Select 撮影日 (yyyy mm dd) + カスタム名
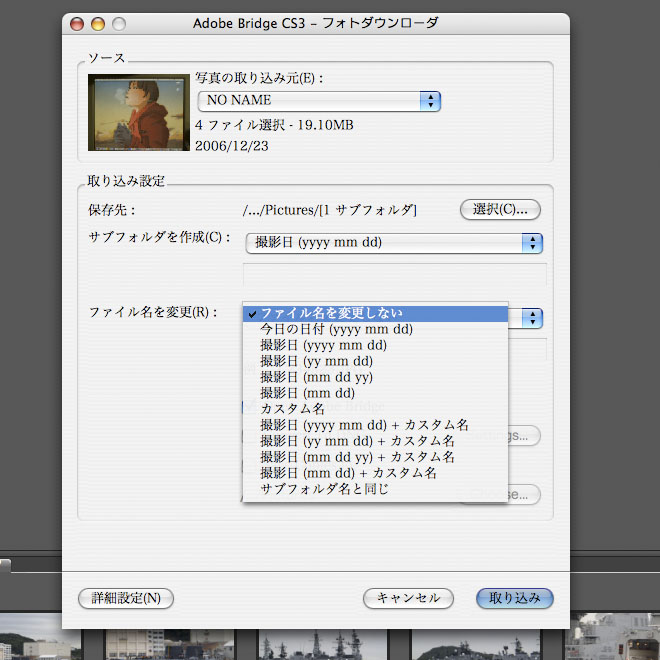Screen dimensions: 660x660 (375, 425)
